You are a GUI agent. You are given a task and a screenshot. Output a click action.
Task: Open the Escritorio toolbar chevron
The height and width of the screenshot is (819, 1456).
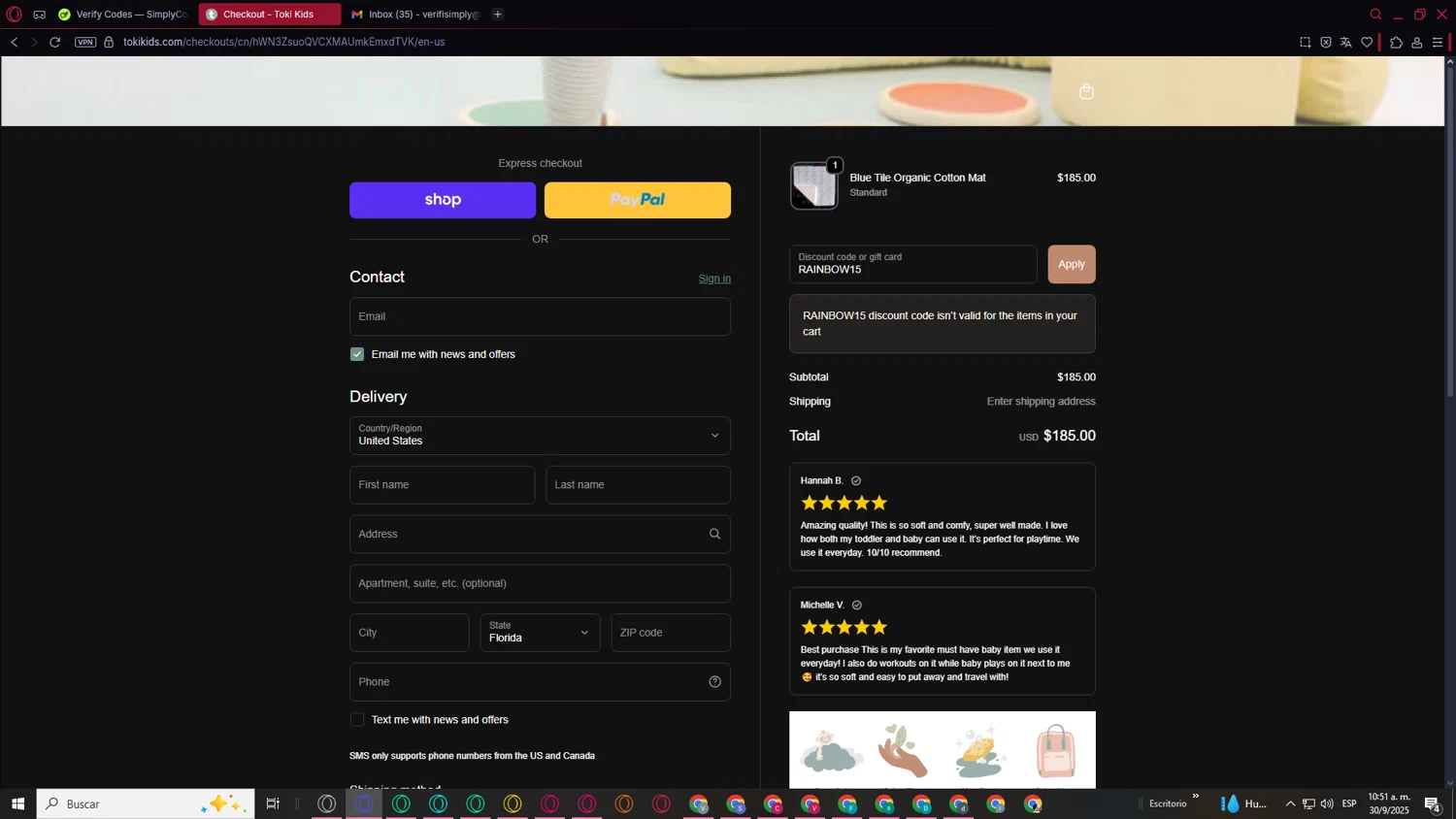point(1196,797)
